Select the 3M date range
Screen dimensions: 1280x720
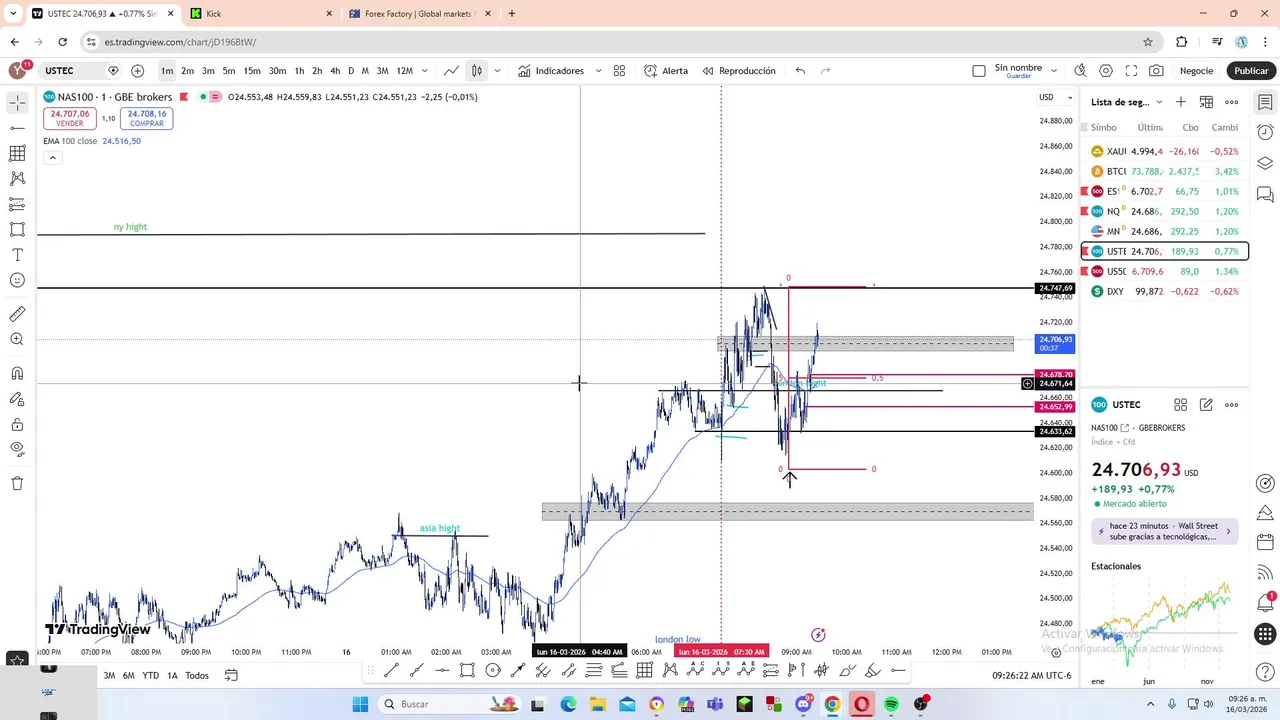pos(109,676)
